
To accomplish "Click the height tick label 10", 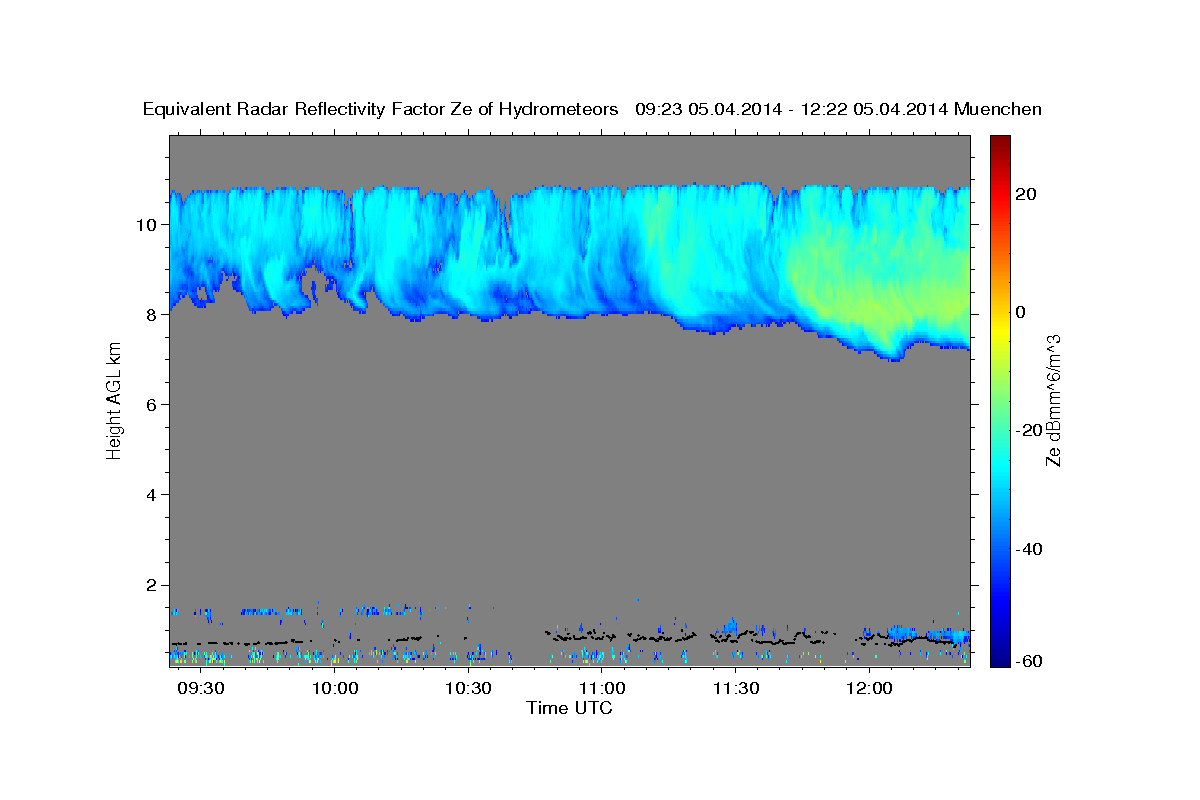I will pyautogui.click(x=147, y=224).
